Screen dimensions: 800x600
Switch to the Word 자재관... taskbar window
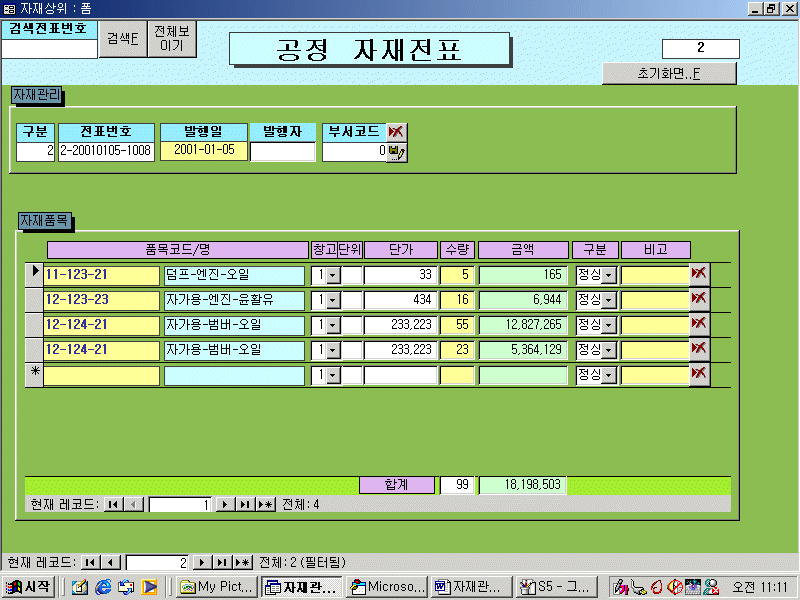[471, 587]
